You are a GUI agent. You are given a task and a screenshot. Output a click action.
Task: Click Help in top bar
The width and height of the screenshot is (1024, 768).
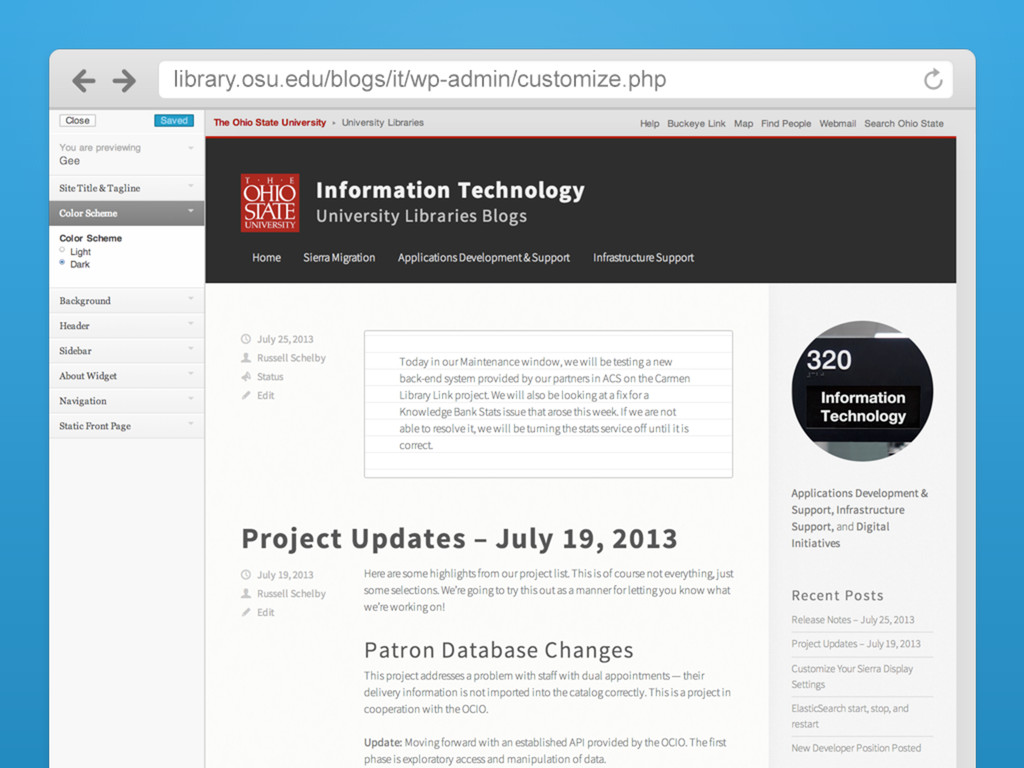coord(649,123)
